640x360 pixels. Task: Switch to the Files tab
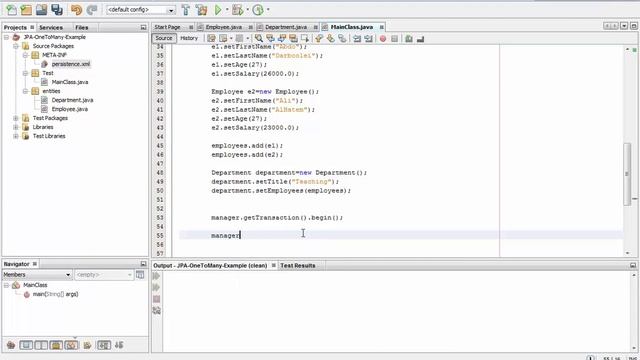point(82,27)
